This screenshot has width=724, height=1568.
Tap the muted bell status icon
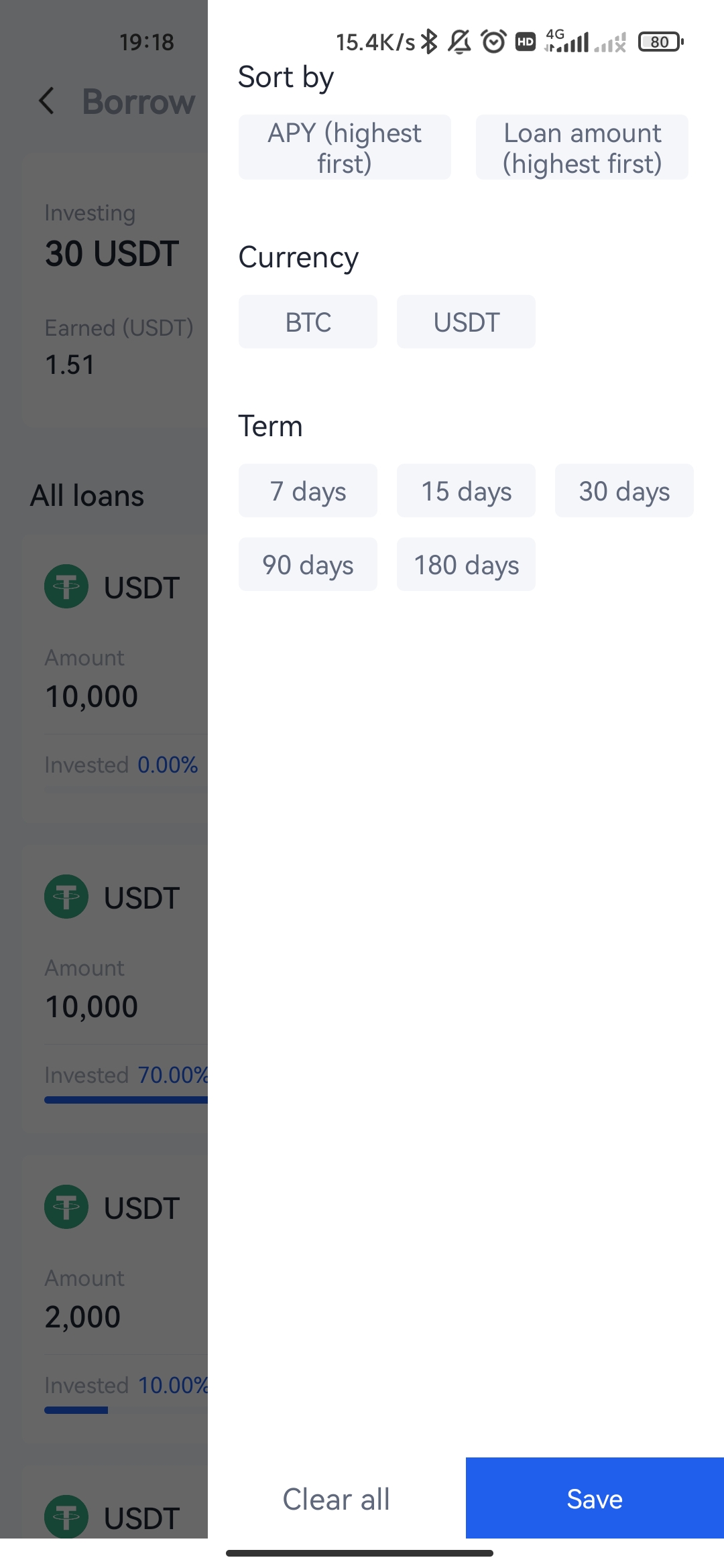[x=459, y=42]
